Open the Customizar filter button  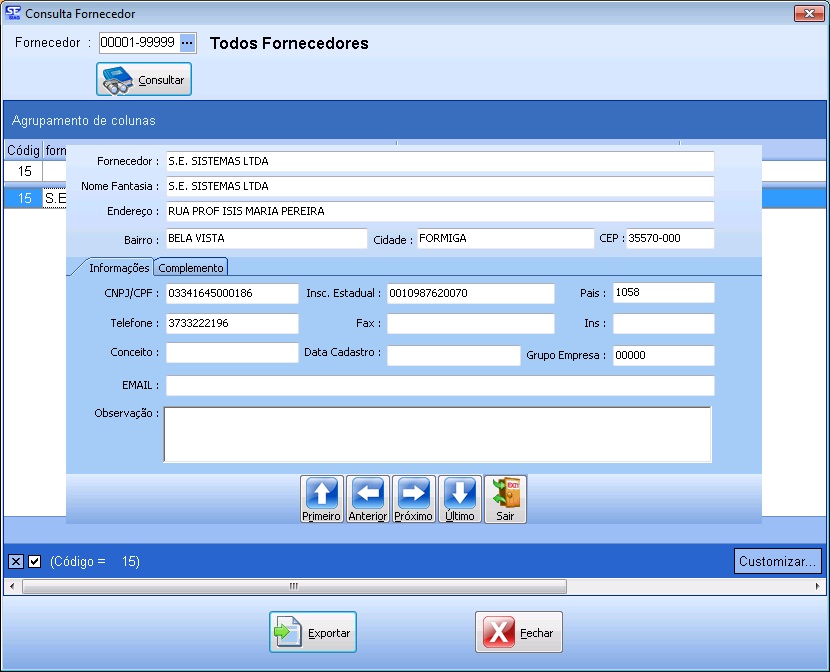[778, 561]
